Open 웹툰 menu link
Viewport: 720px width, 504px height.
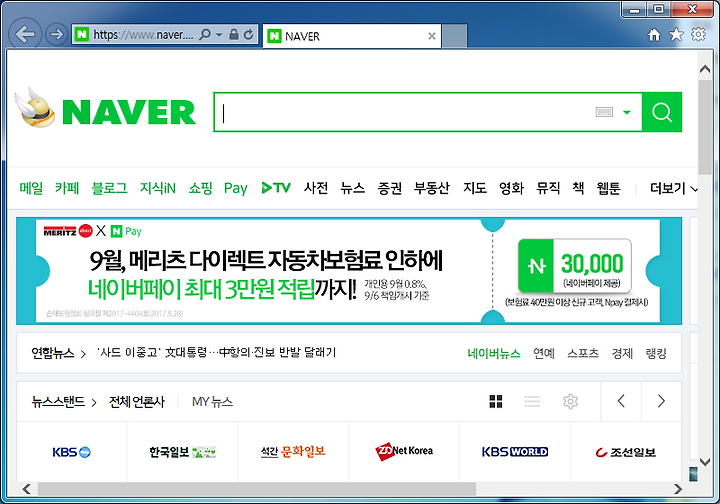608,188
